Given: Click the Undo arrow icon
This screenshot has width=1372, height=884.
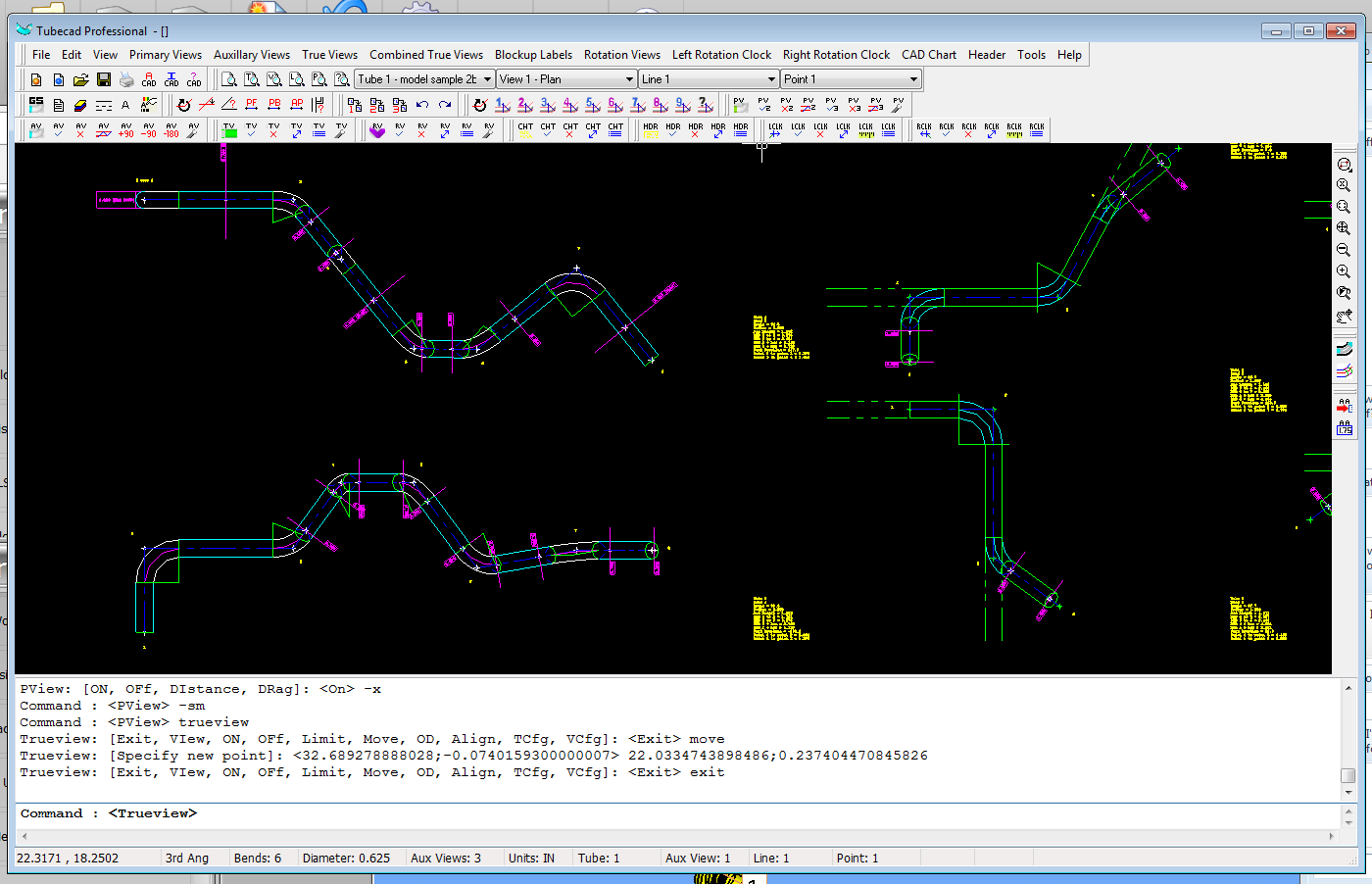Looking at the screenshot, I should click(x=422, y=104).
